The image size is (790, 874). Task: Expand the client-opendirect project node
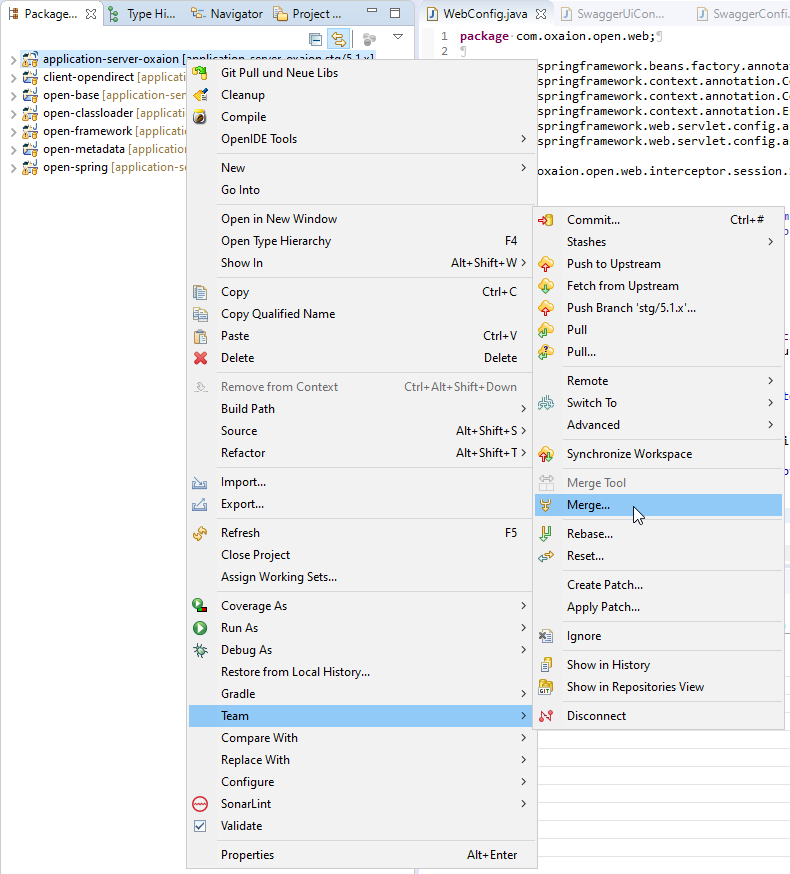pyautogui.click(x=13, y=77)
